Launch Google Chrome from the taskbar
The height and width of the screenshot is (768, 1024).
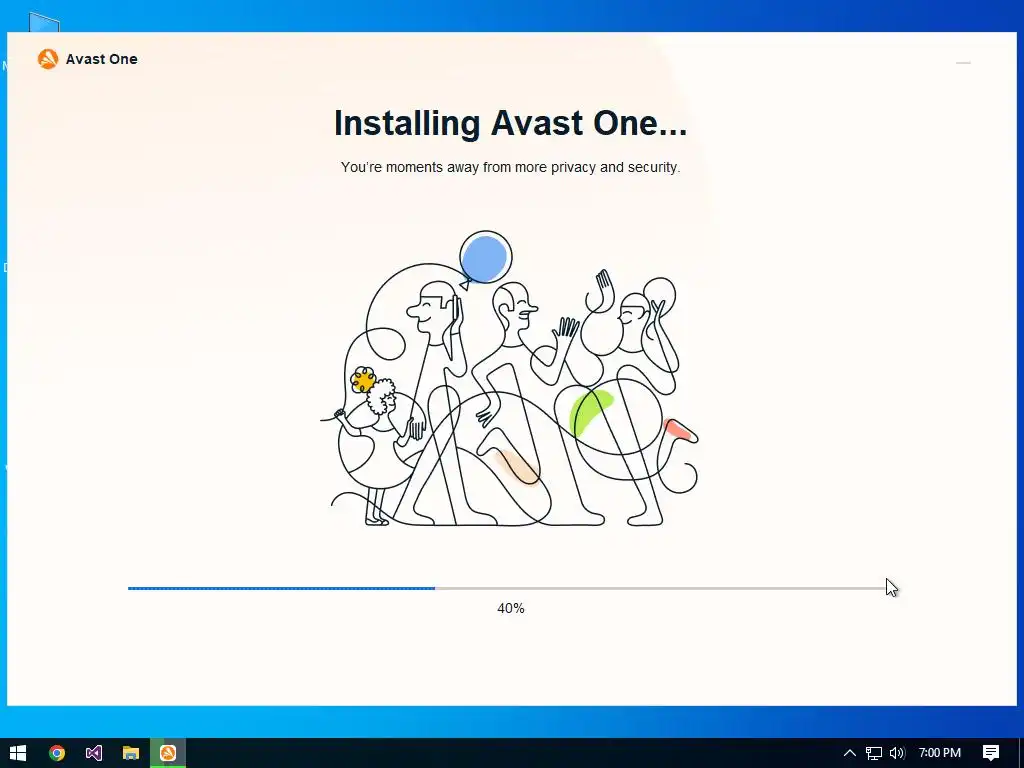click(x=57, y=753)
